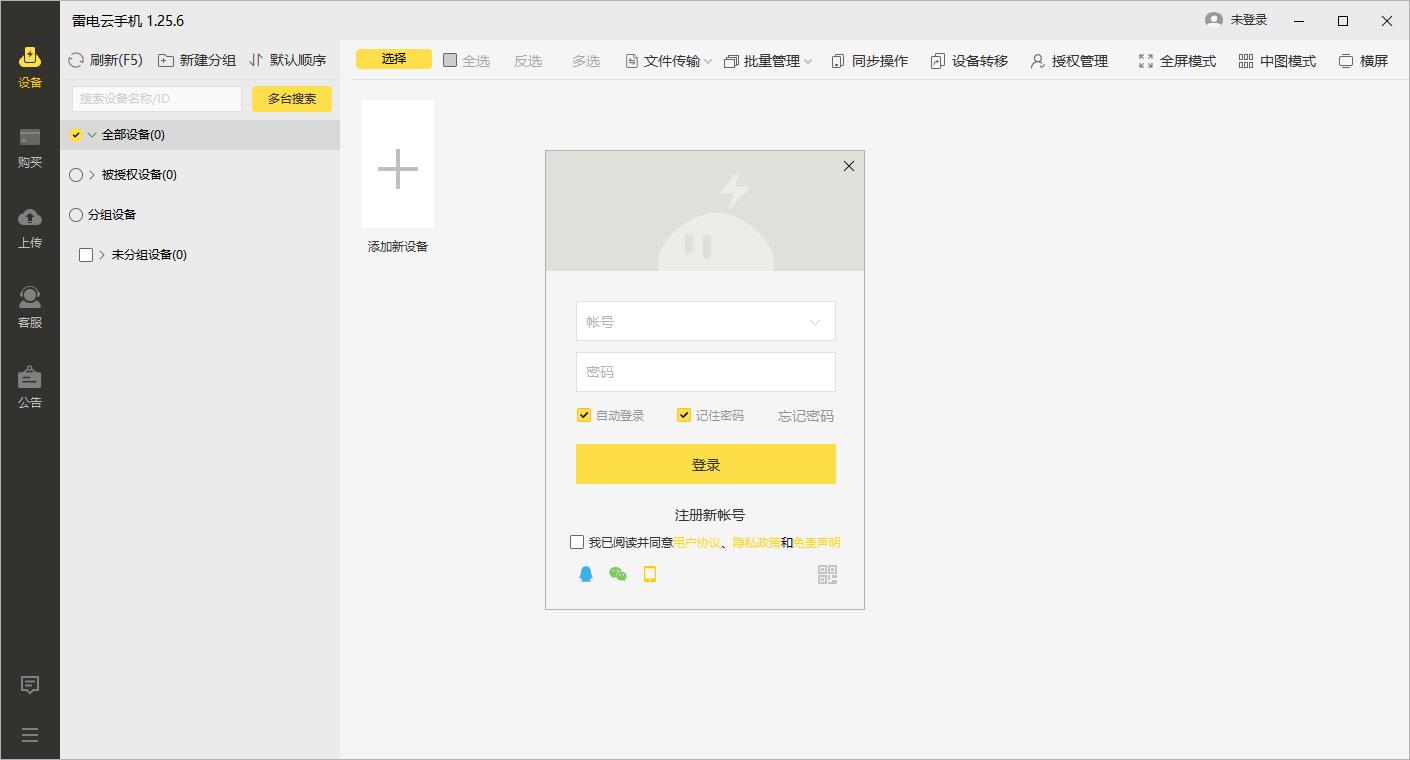Switch to 全屏模式 fullscreen mode
Viewport: 1410px width, 760px height.
point(1177,61)
